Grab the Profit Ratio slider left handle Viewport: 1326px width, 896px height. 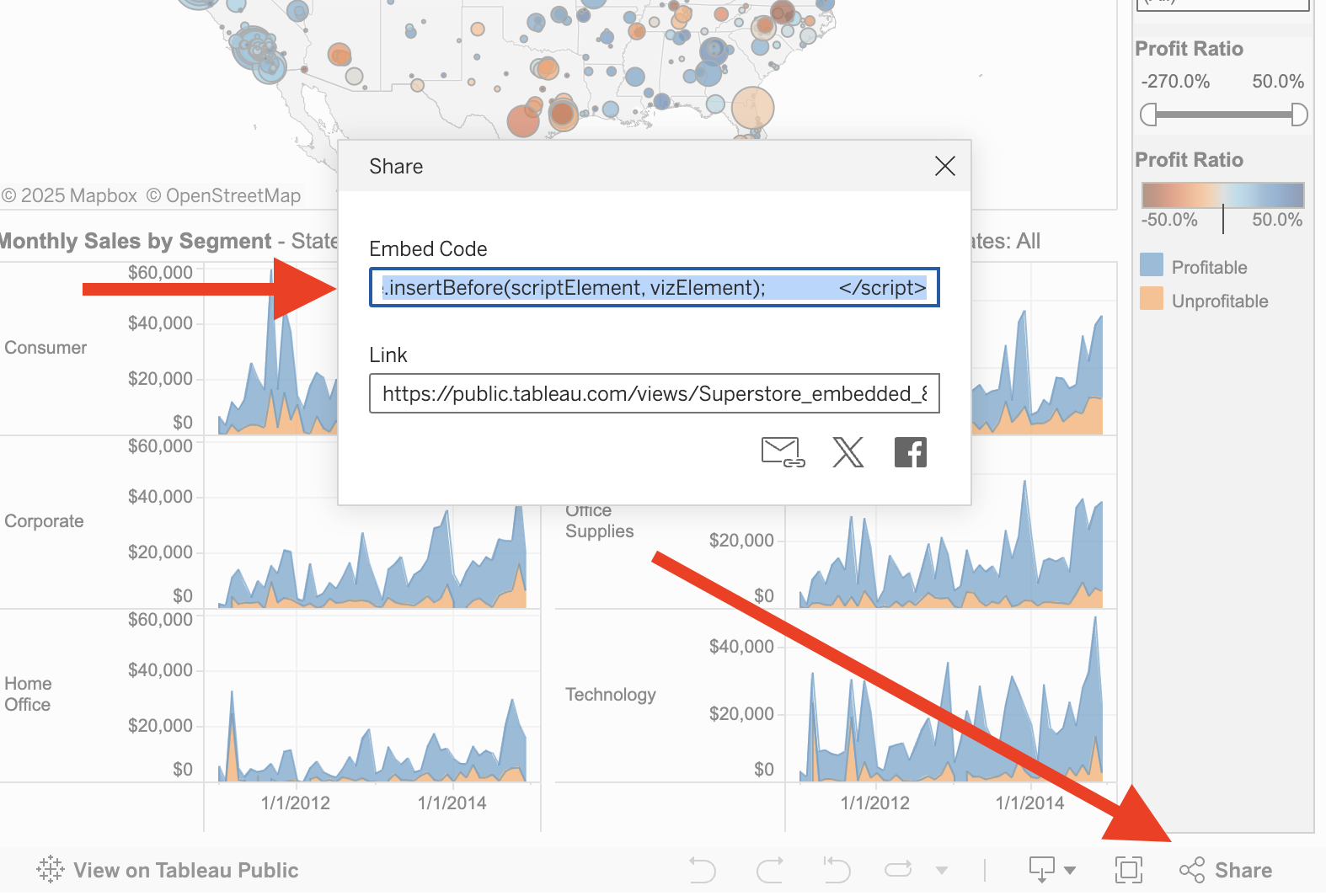click(x=1148, y=115)
